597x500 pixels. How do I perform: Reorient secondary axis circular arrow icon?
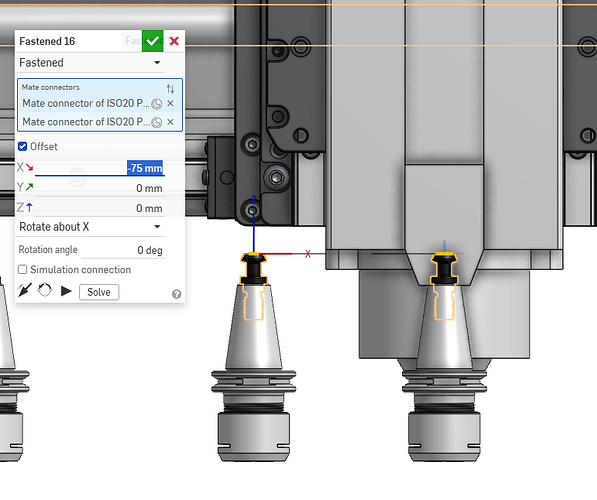[x=45, y=290]
